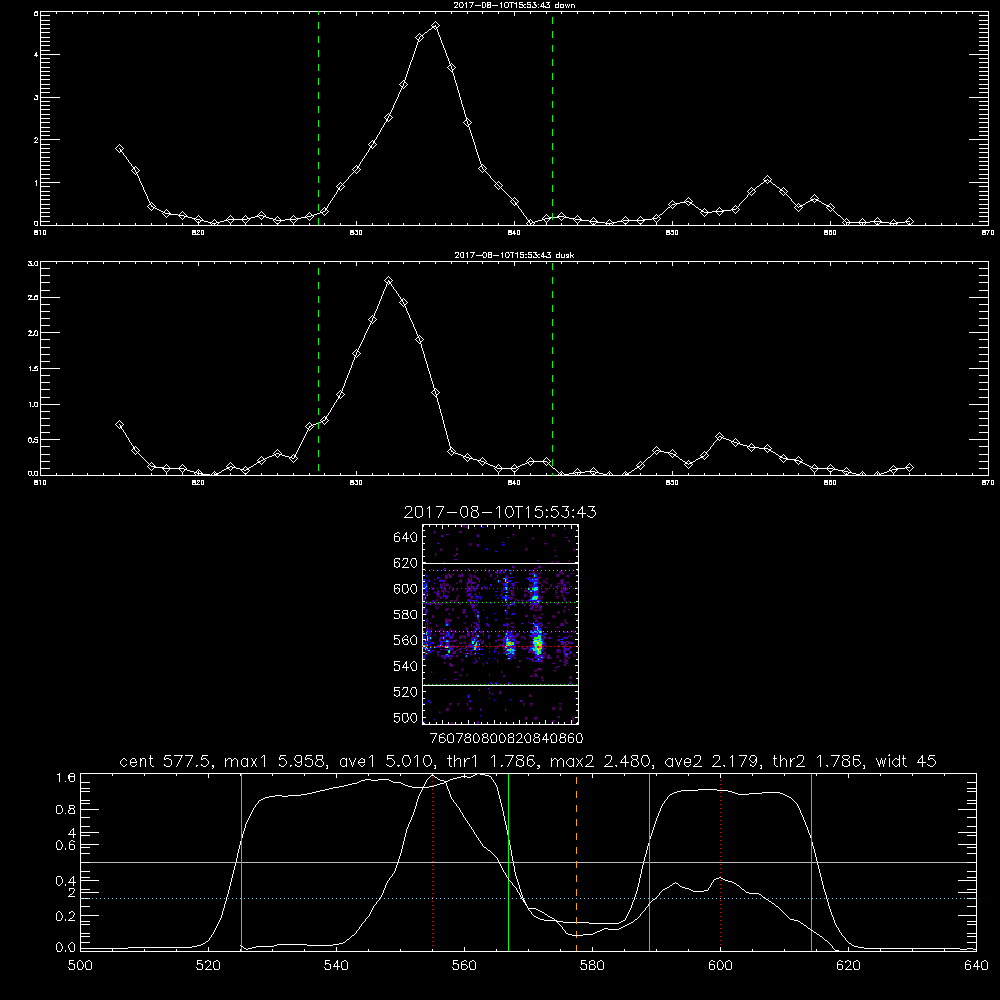1000x1000 pixels.
Task: Click 'cent 577.5' in the stats line
Action: (x=166, y=761)
